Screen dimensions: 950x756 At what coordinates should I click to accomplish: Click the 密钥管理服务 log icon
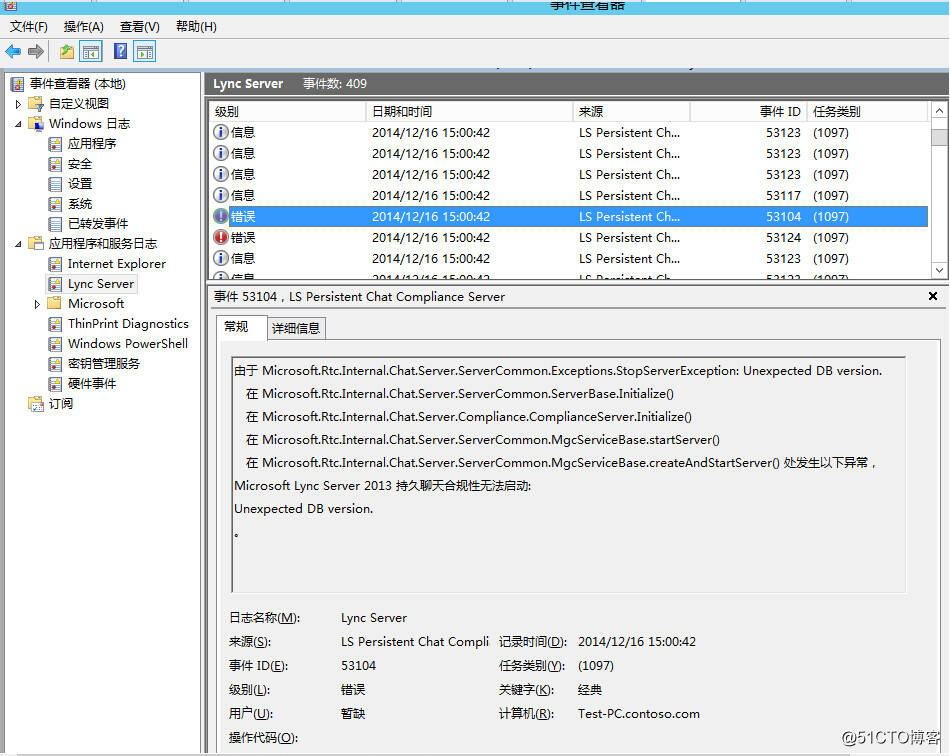click(x=55, y=363)
